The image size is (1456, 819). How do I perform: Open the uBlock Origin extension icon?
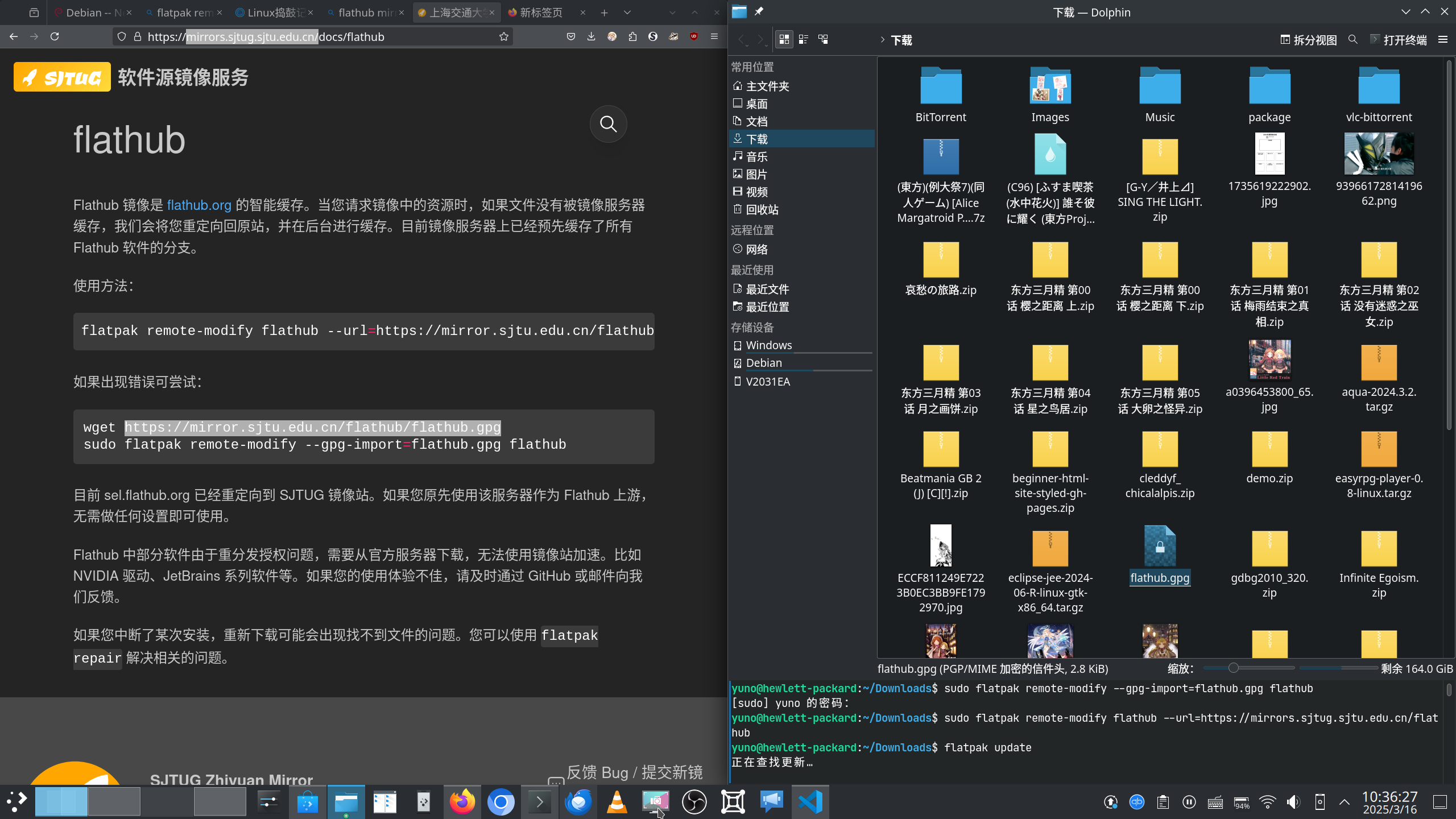click(694, 36)
